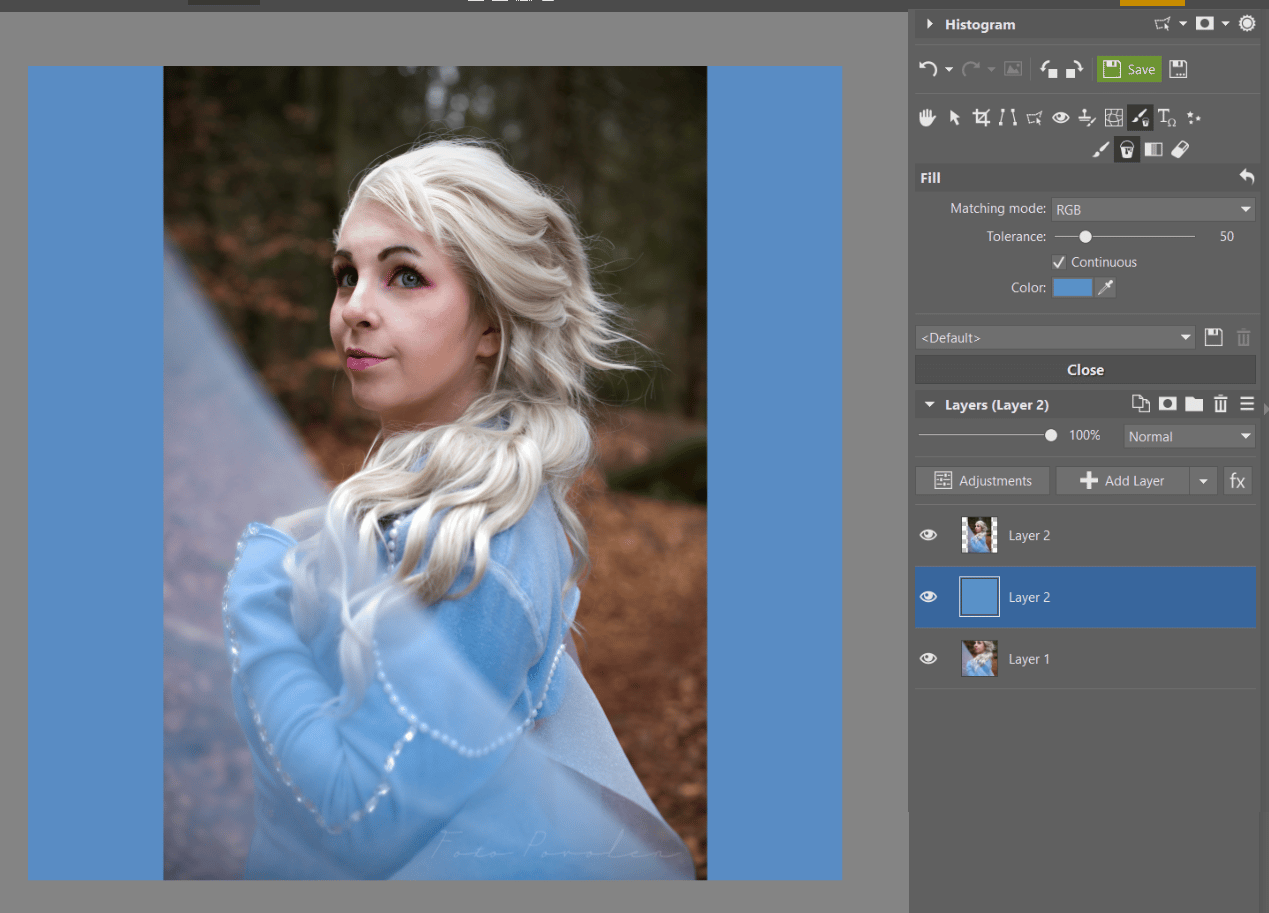Image resolution: width=1269 pixels, height=913 pixels.
Task: Select the drawing tools group icon
Action: tap(1140, 118)
